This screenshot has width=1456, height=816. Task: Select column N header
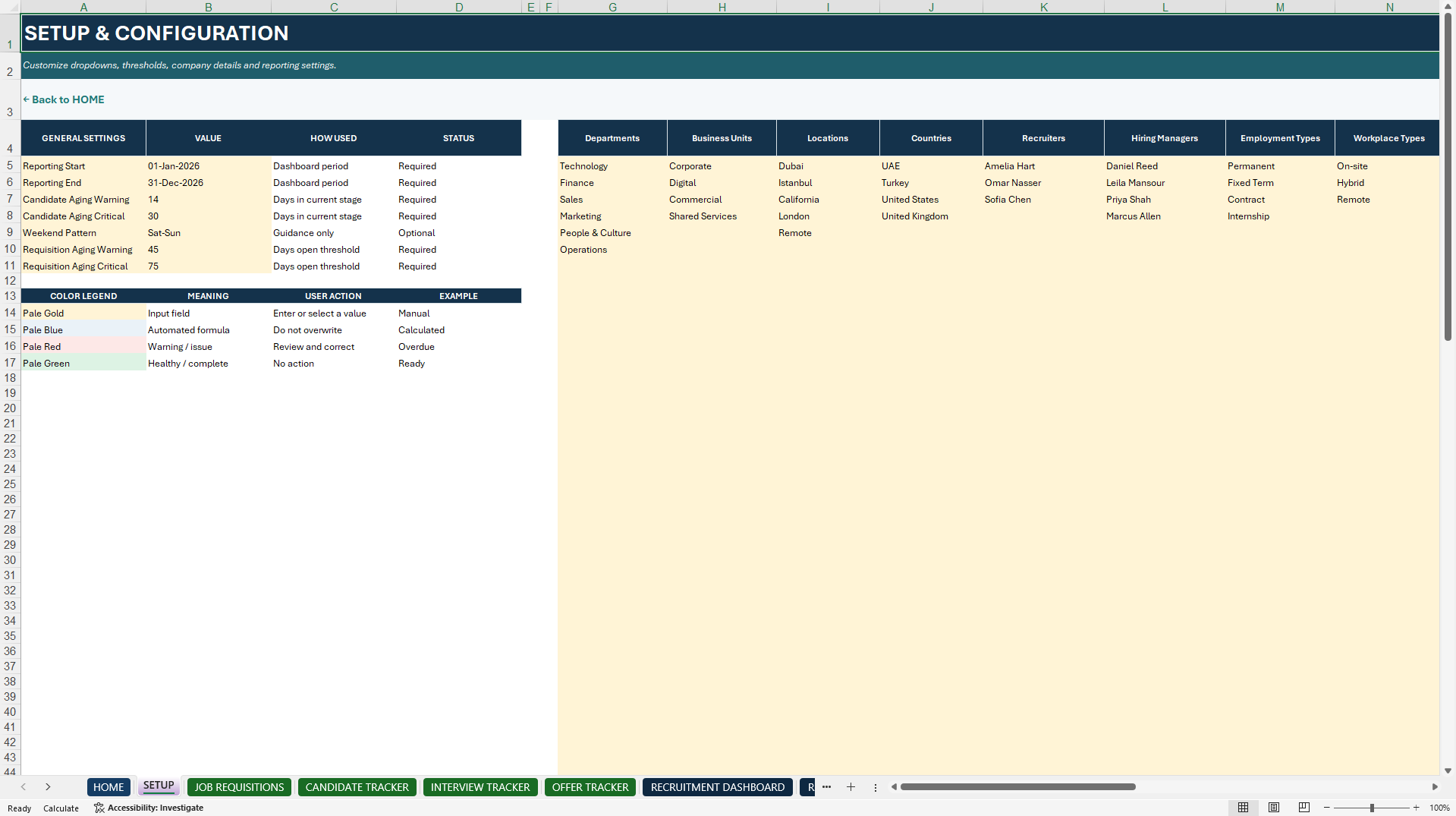tap(1388, 7)
